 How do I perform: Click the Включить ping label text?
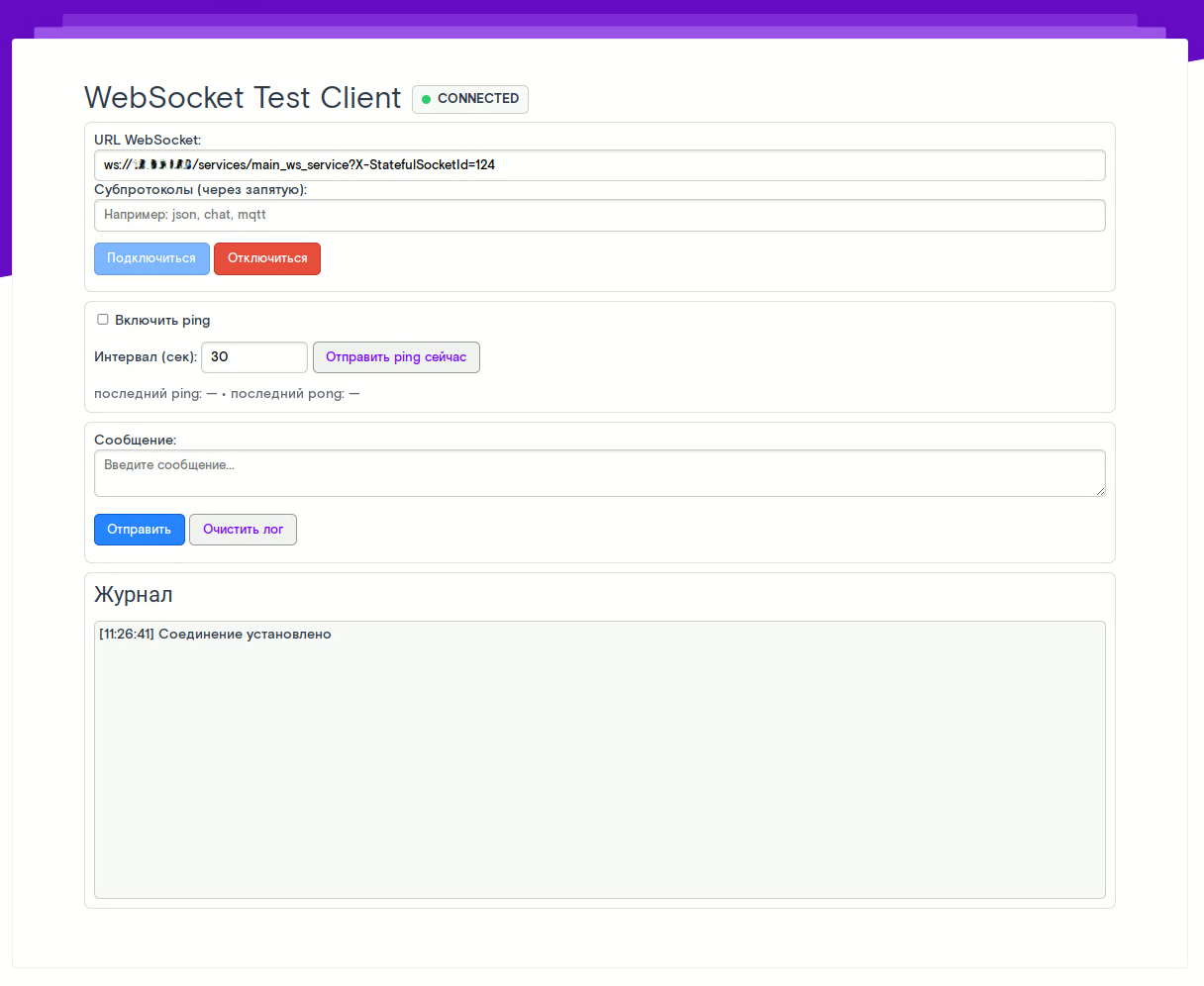[162, 321]
